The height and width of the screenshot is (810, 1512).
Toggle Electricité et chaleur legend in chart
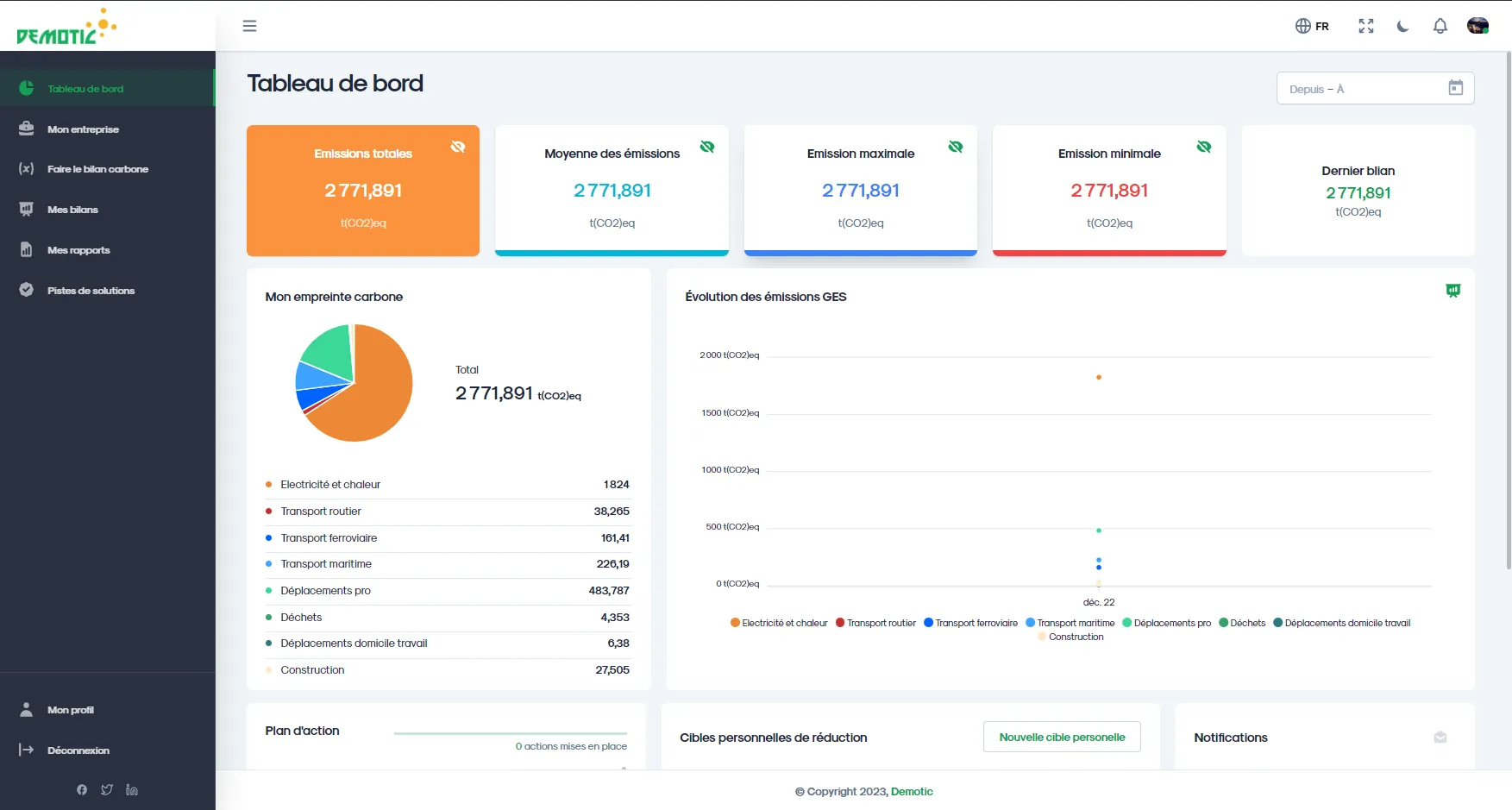pos(779,623)
